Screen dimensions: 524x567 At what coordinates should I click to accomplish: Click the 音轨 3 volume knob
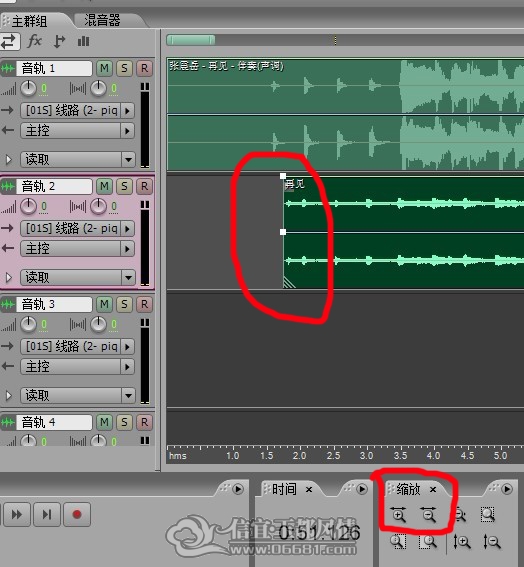point(28,324)
